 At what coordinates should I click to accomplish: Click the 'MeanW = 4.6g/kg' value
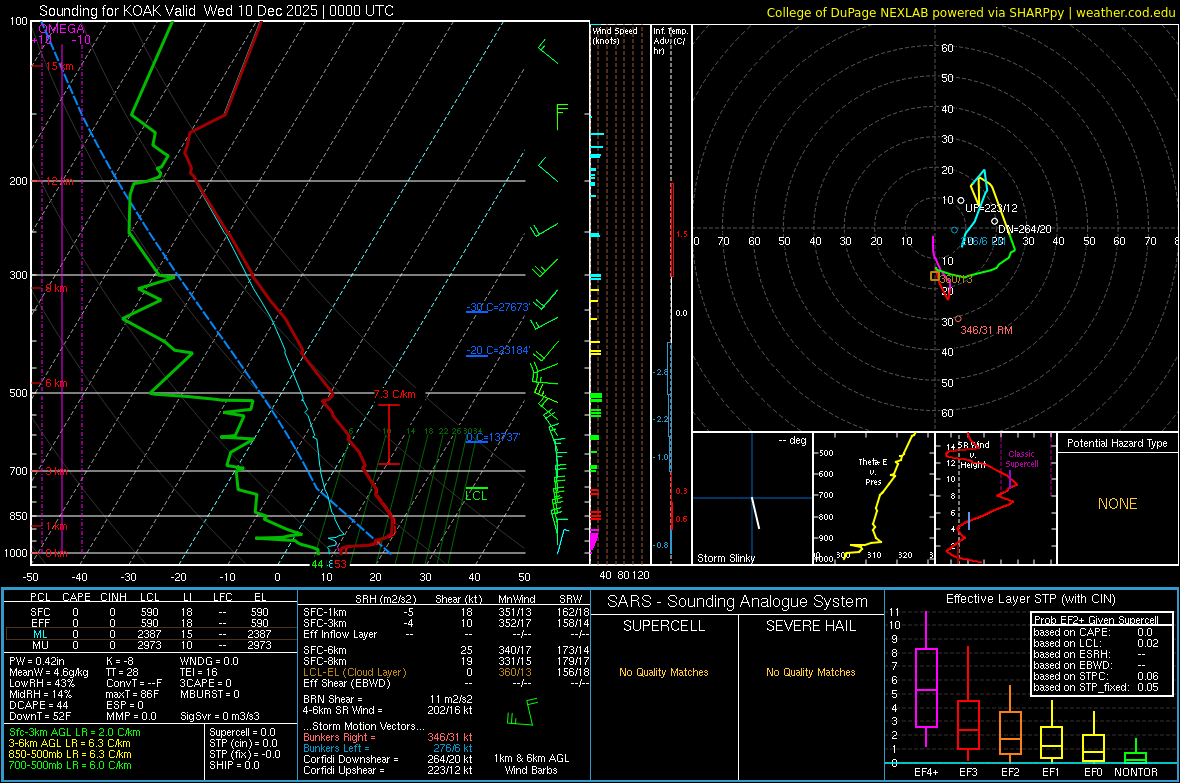[x=48, y=672]
